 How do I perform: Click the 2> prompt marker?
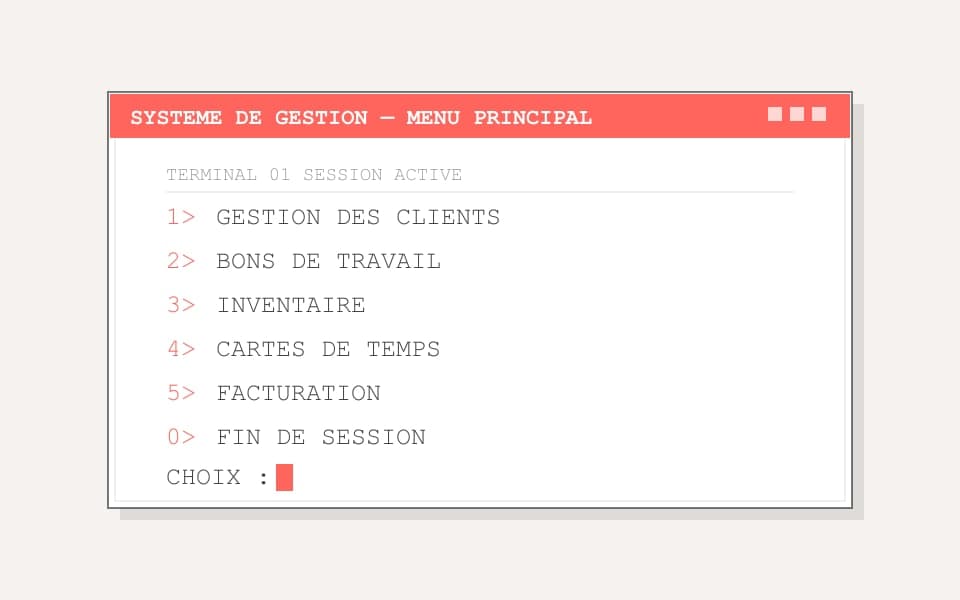point(181,261)
